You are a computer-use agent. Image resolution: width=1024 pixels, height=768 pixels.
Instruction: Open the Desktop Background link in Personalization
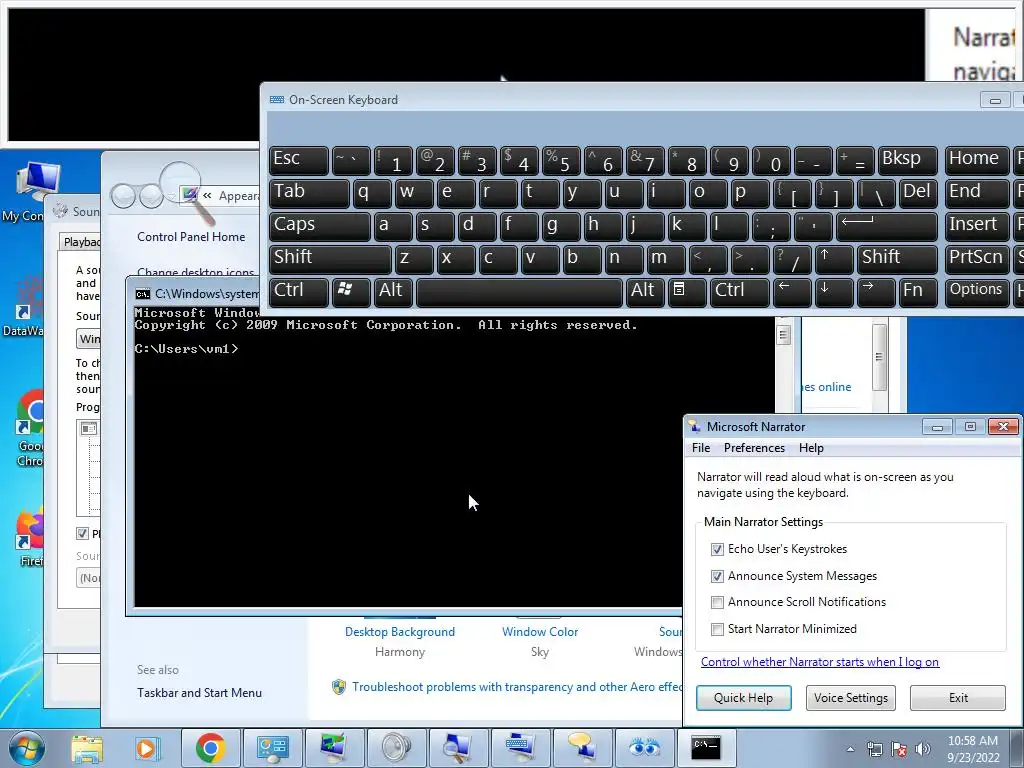click(x=400, y=632)
